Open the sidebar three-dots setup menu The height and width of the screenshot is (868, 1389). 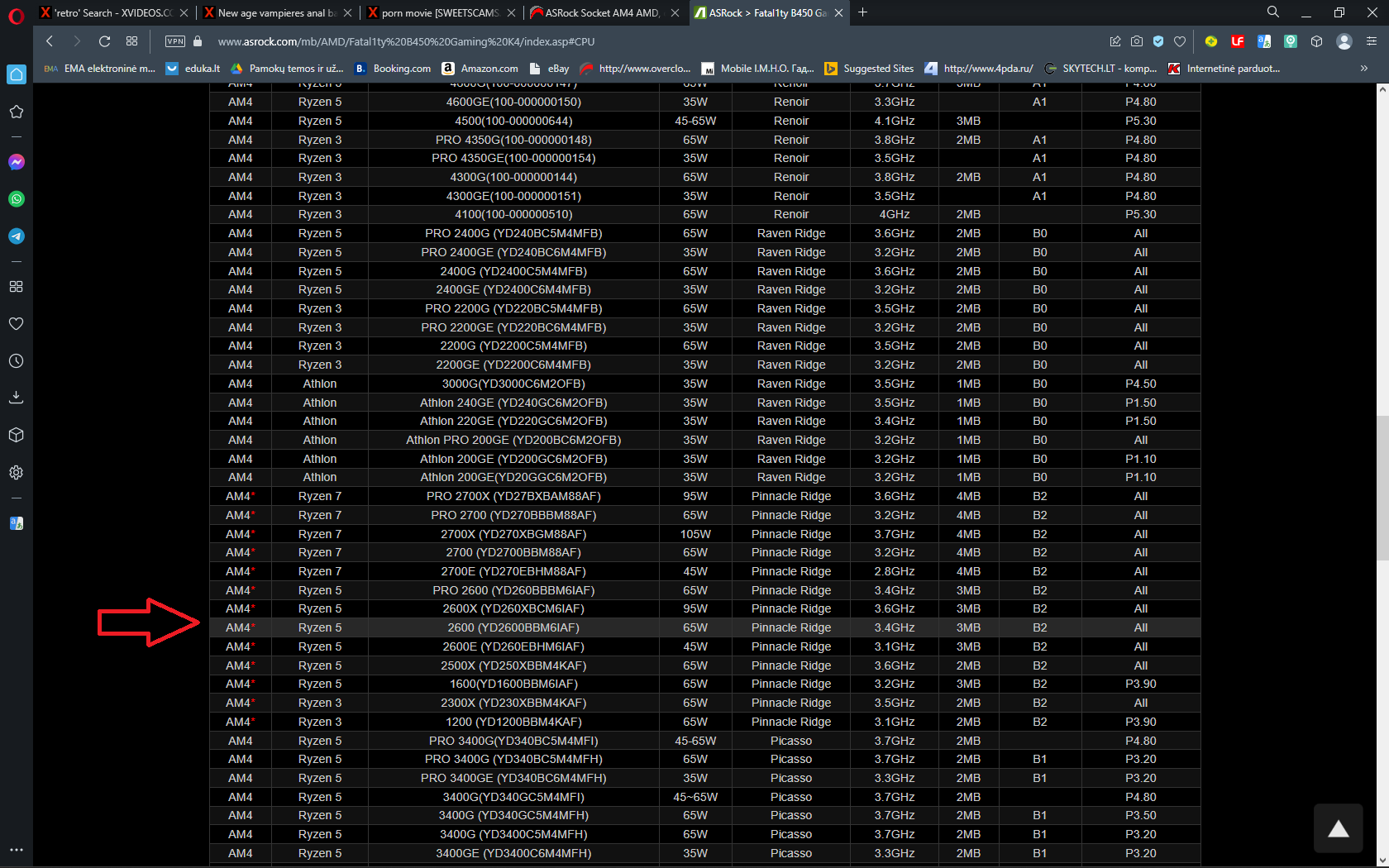tap(17, 849)
